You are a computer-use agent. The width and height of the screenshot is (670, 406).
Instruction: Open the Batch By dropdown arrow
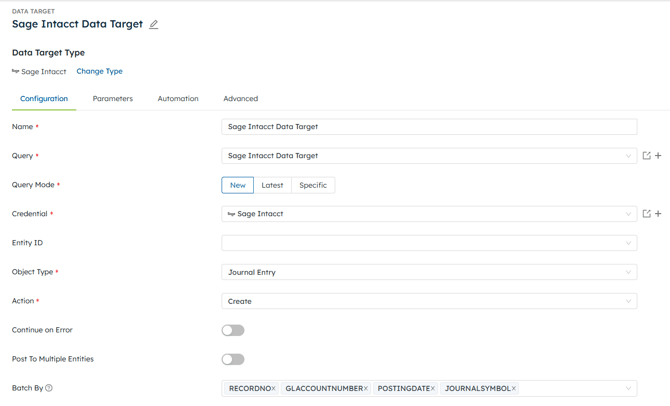click(x=628, y=388)
